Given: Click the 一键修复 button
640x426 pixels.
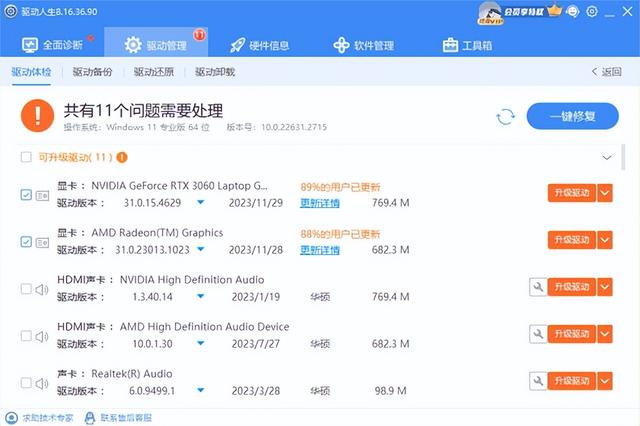Looking at the screenshot, I should 573,116.
